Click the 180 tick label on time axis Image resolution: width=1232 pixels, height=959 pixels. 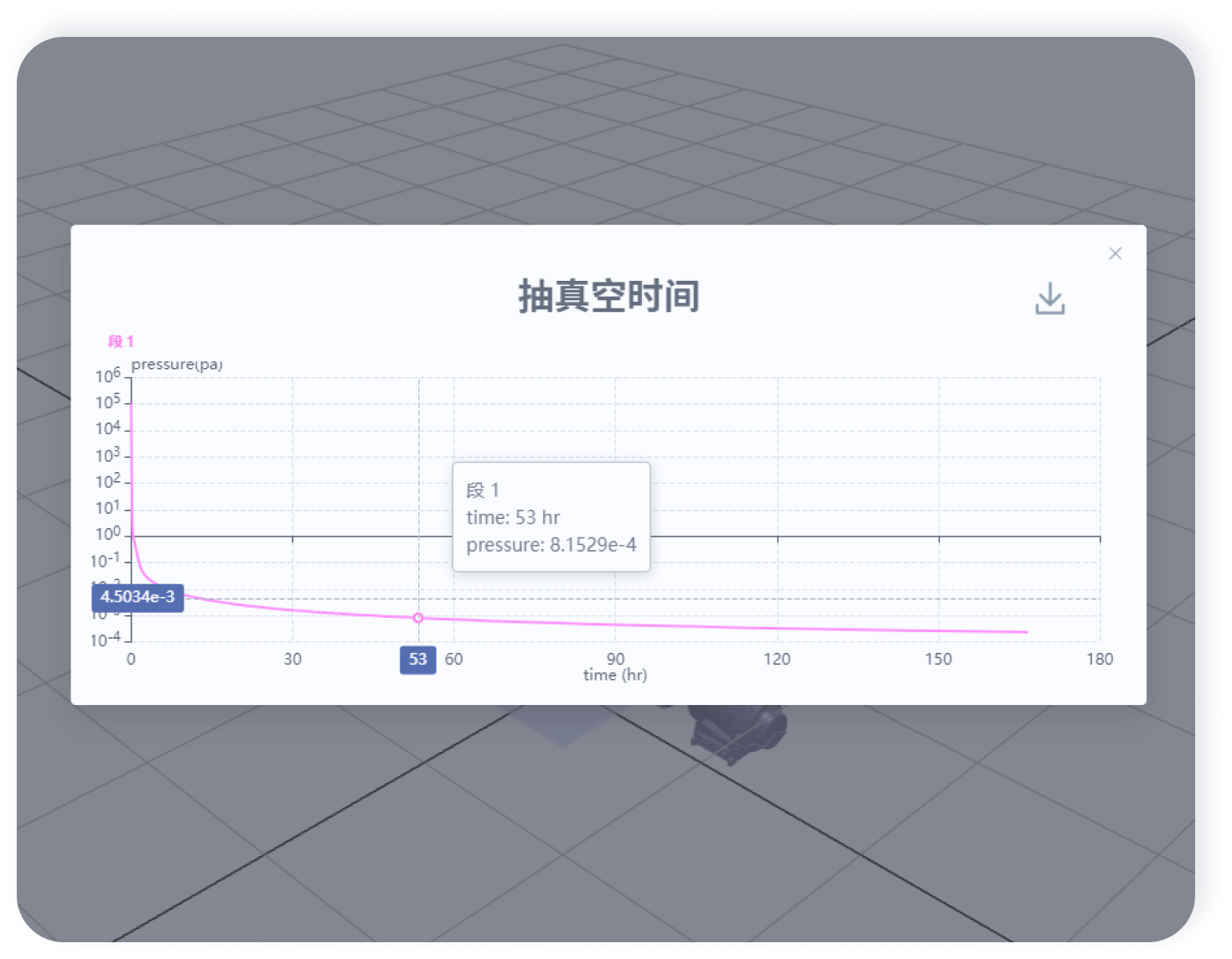tap(1100, 659)
